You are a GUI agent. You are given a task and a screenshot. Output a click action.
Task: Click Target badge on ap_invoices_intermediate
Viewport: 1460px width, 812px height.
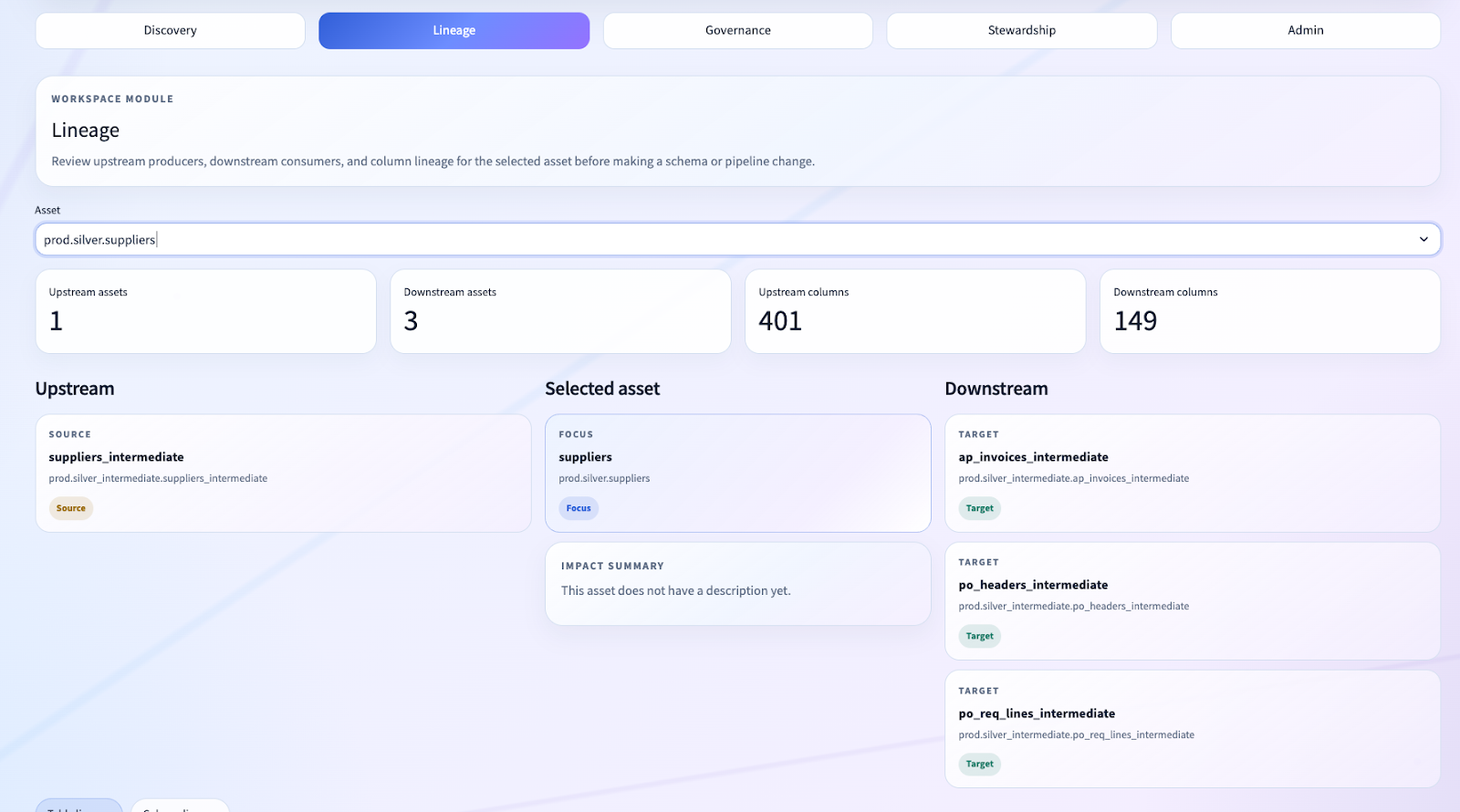(x=979, y=508)
